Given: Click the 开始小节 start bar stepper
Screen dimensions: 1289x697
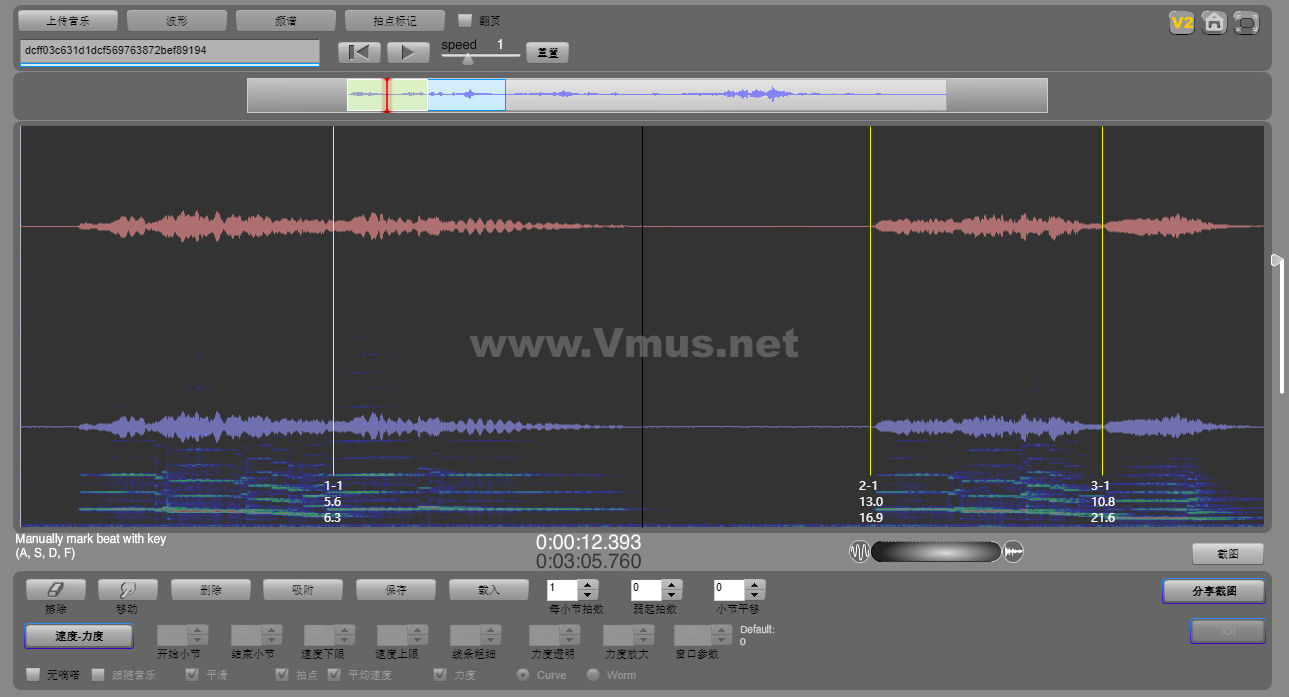Looking at the screenshot, I should click(x=183, y=635).
